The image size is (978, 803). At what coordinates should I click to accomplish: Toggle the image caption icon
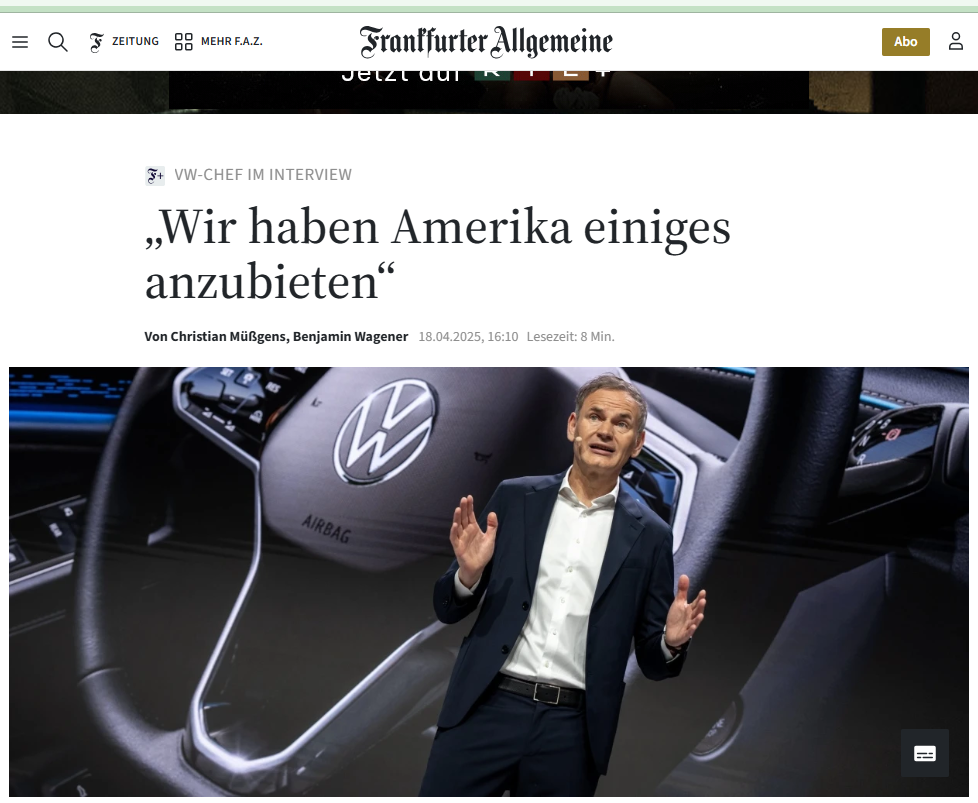click(x=924, y=753)
